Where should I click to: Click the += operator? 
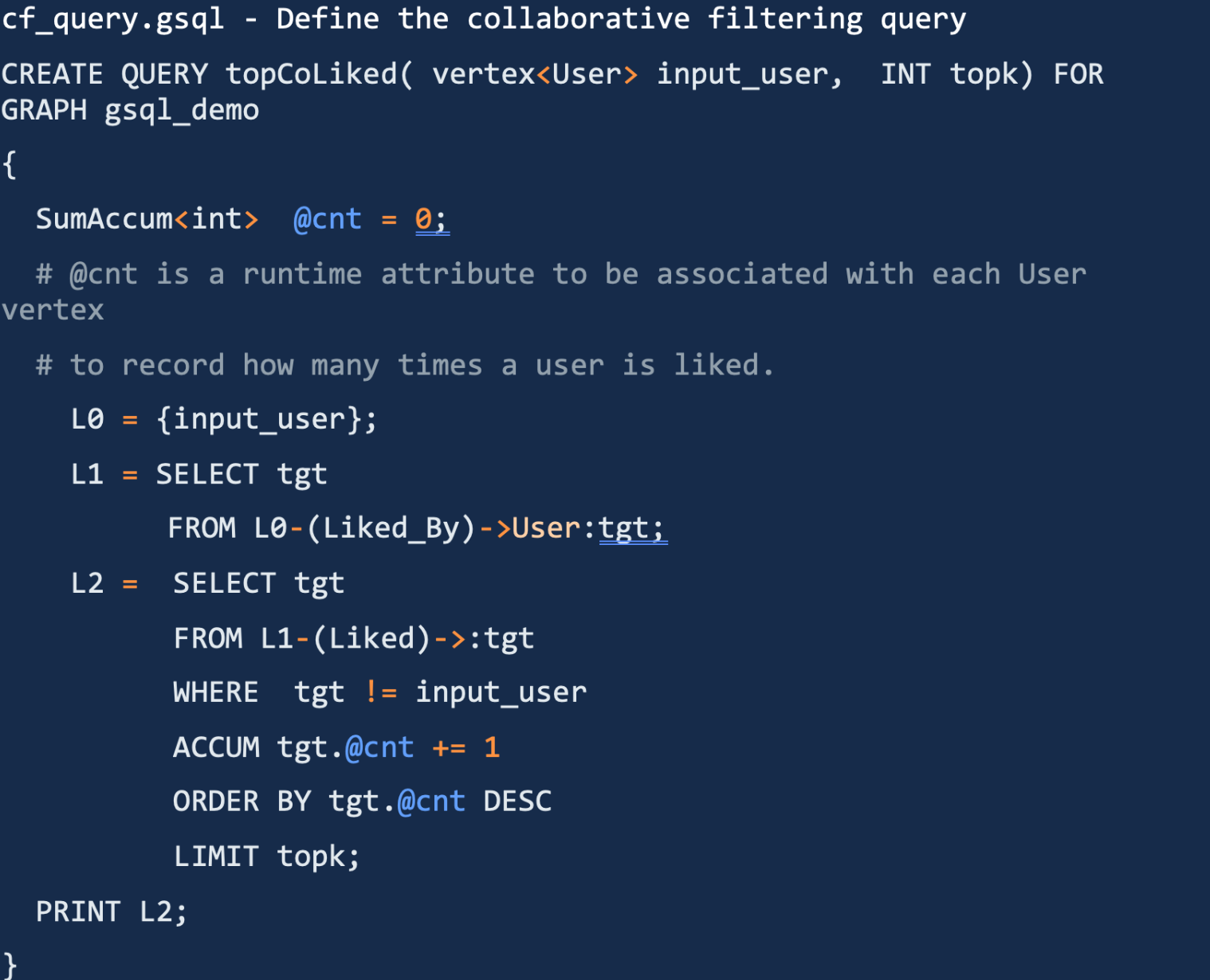[x=449, y=747]
